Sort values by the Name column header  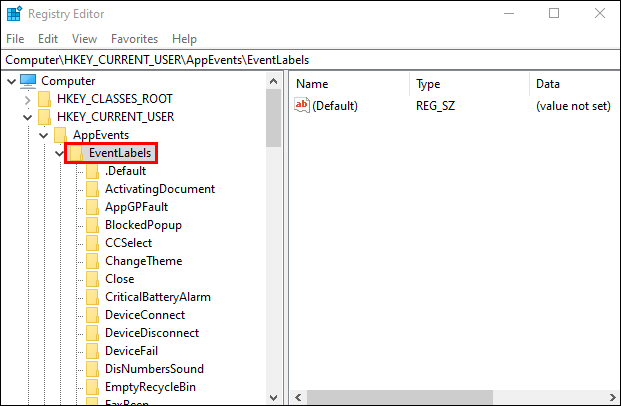(350, 84)
